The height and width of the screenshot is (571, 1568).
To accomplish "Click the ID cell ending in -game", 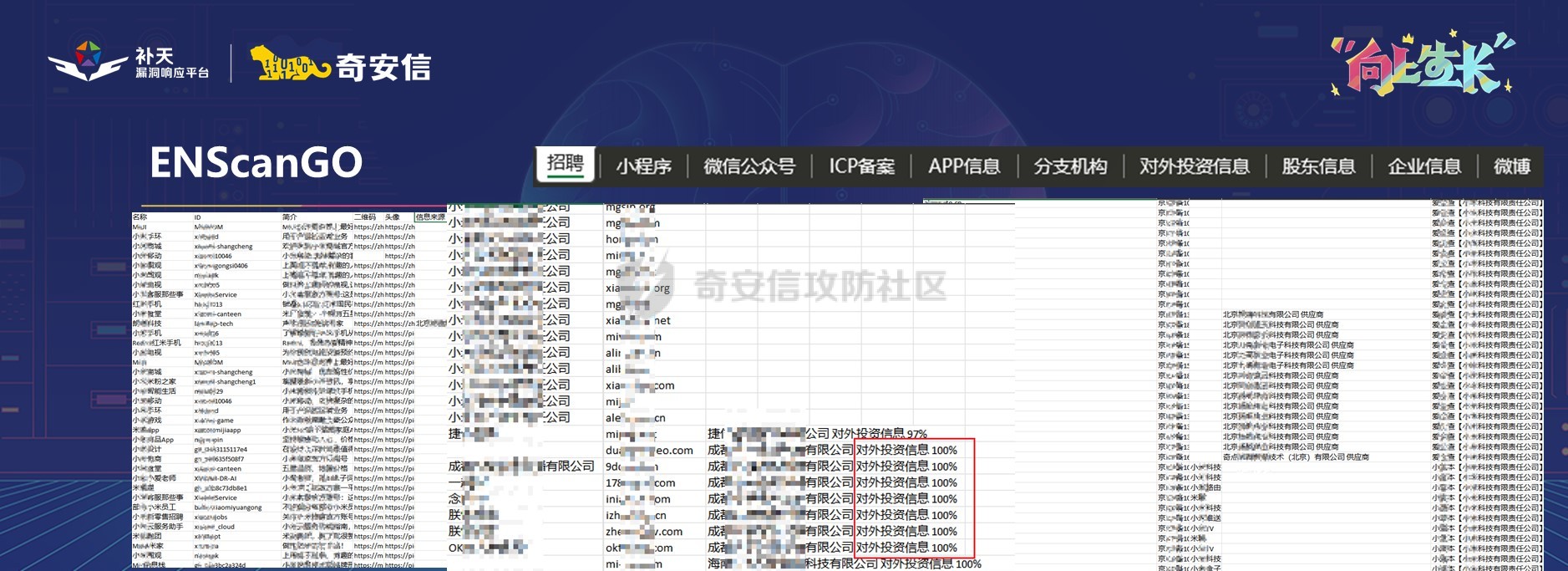I will coord(214,421).
